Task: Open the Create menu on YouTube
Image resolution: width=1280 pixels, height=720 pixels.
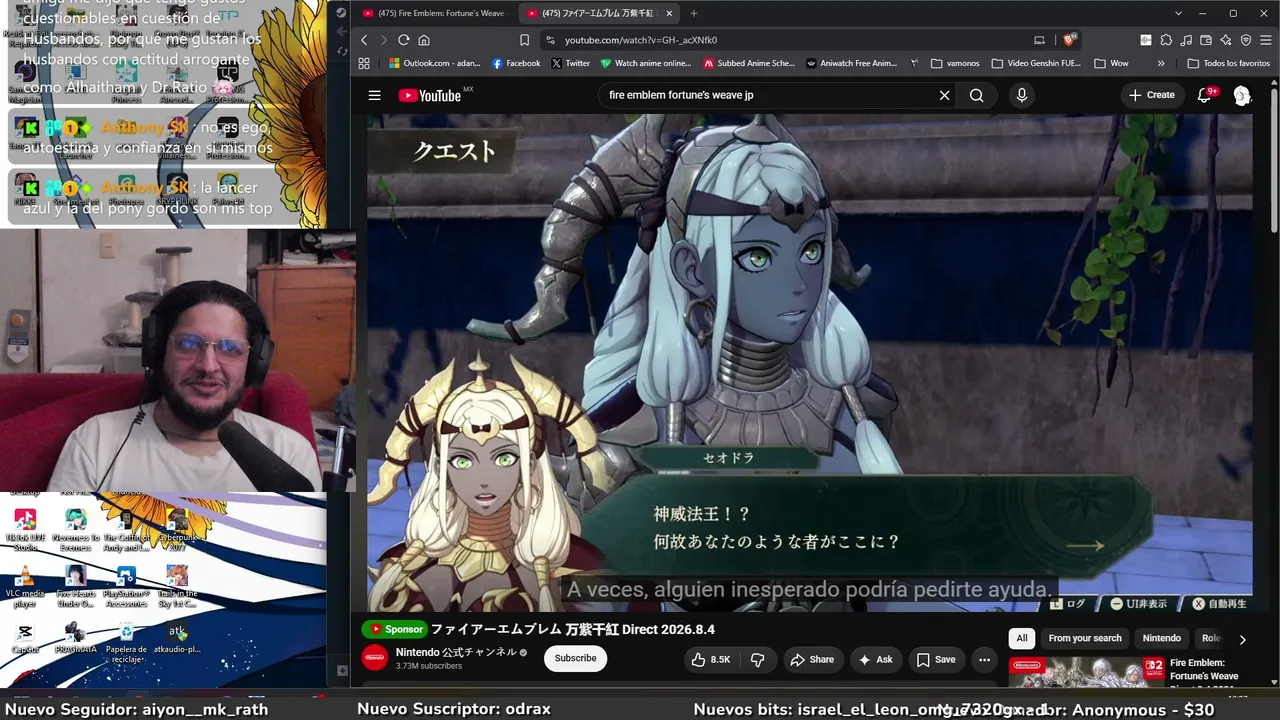Action: tap(1152, 95)
